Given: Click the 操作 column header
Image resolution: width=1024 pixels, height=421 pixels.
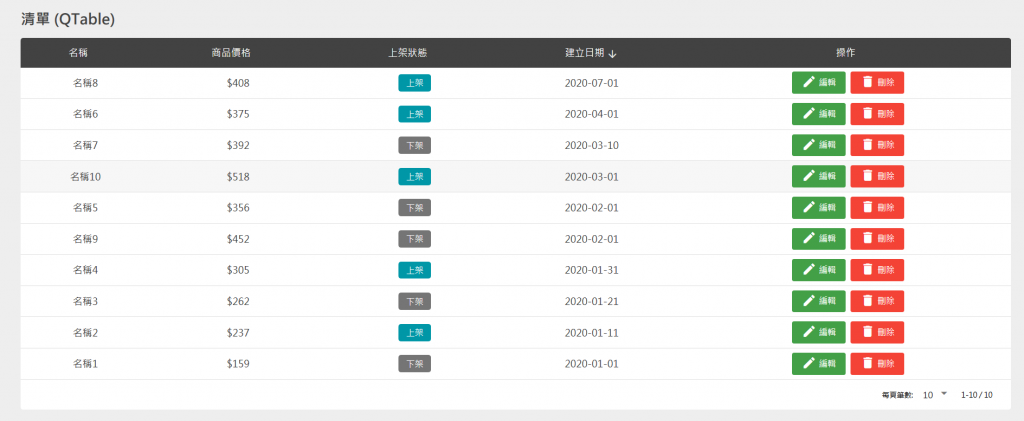Looking at the screenshot, I should pos(846,53).
